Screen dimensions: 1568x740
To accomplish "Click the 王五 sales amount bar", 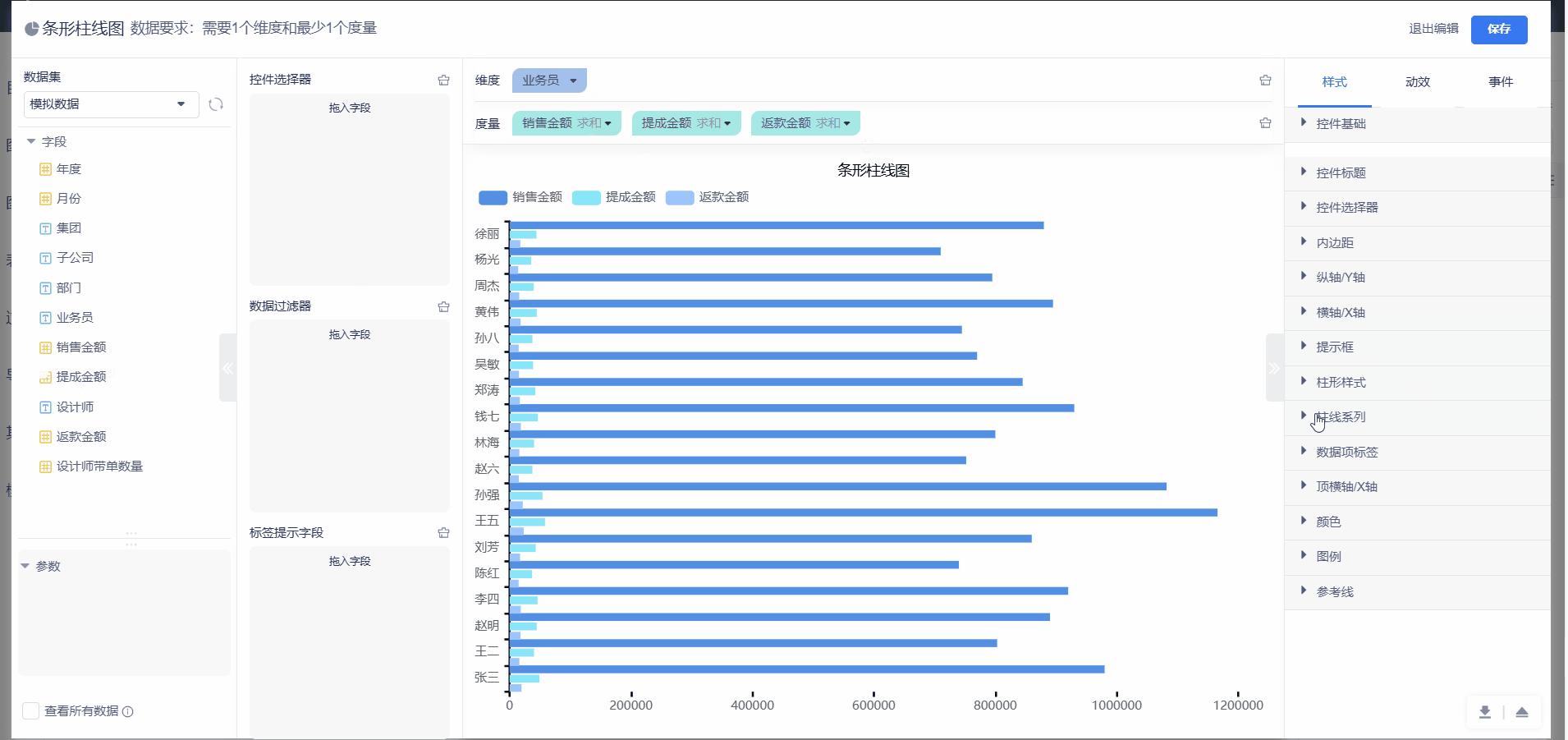I will click(864, 512).
